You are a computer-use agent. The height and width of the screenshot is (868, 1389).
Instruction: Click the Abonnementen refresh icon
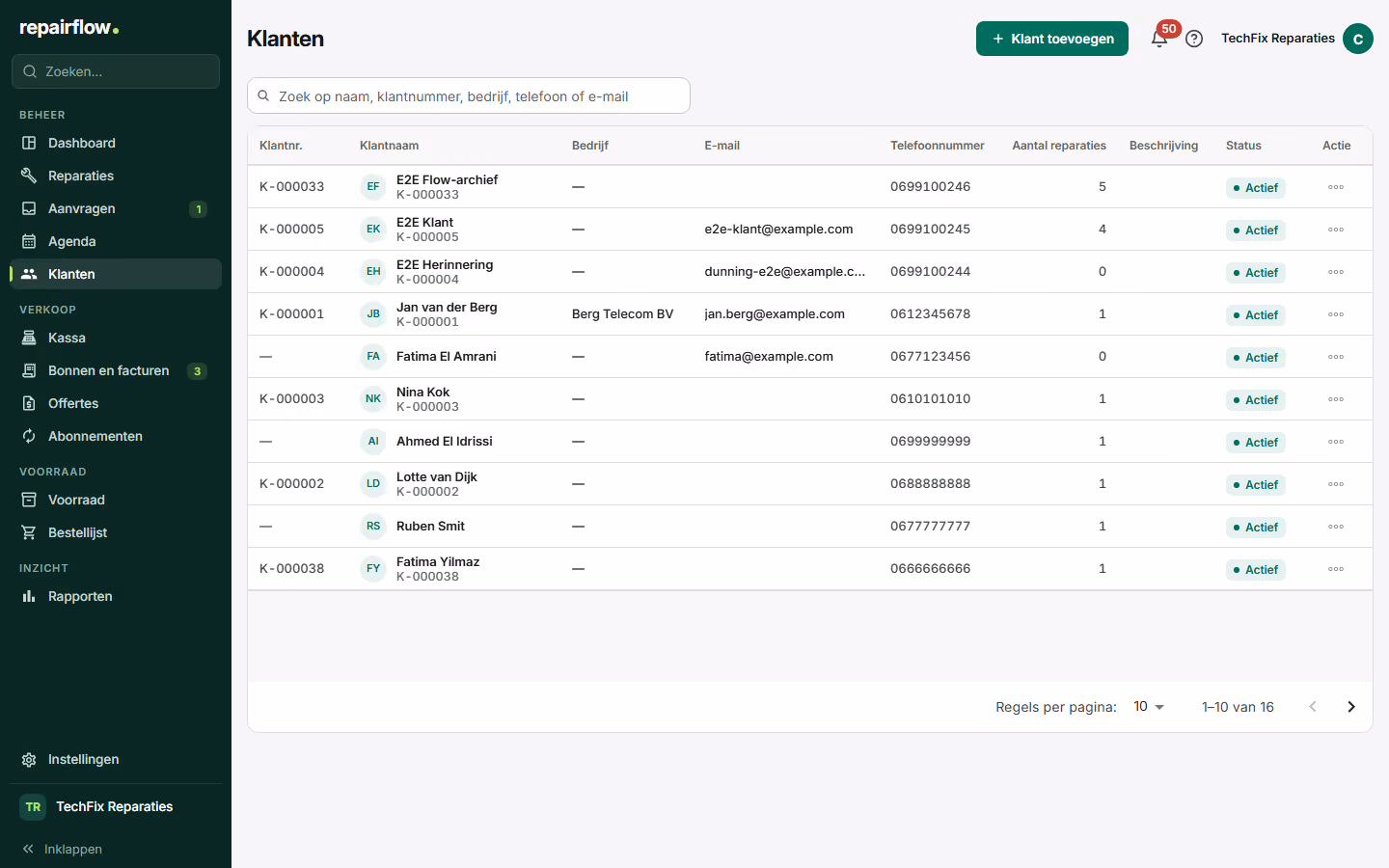[29, 436]
